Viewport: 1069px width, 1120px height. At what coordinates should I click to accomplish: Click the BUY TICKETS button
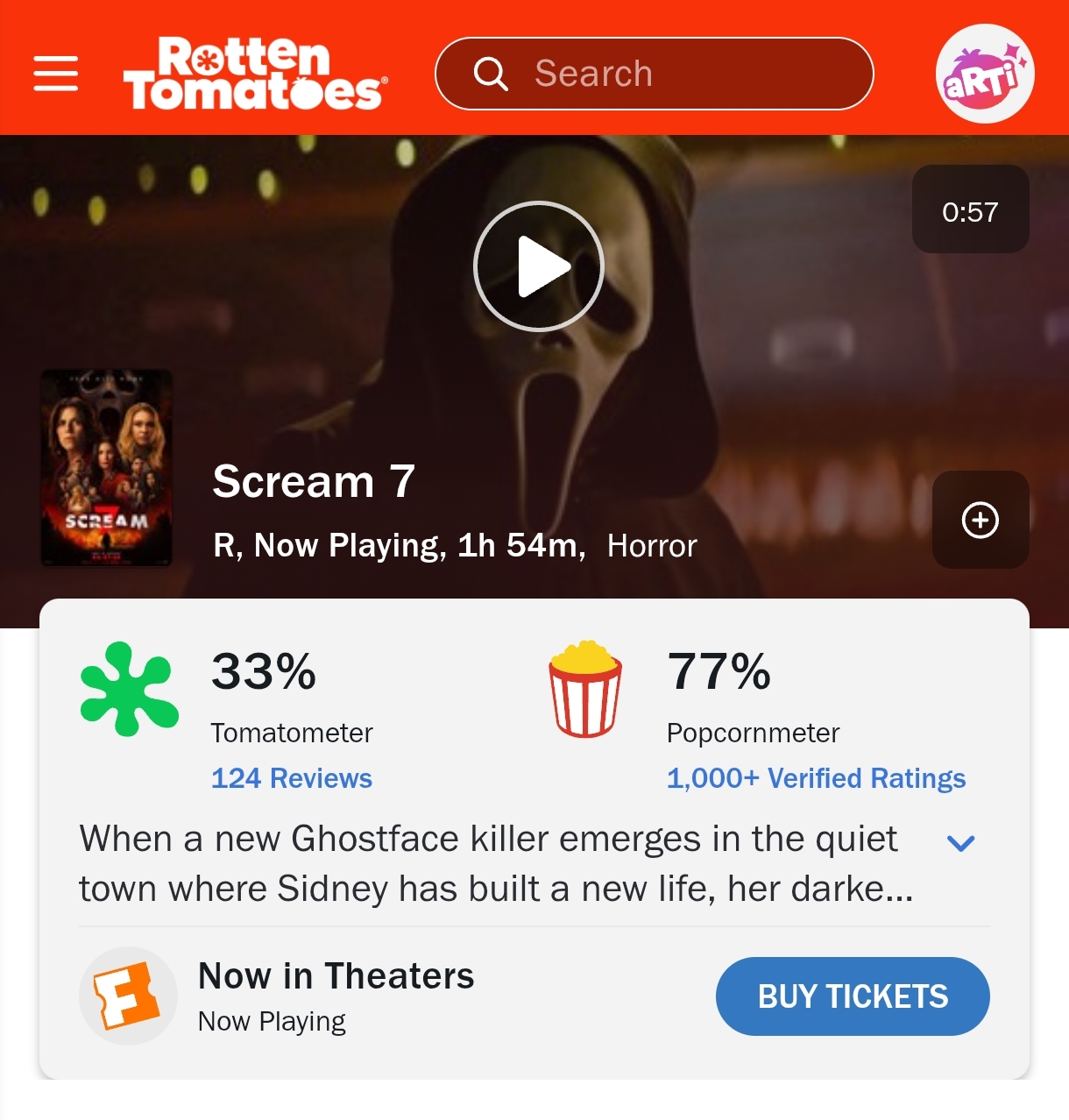click(x=853, y=996)
